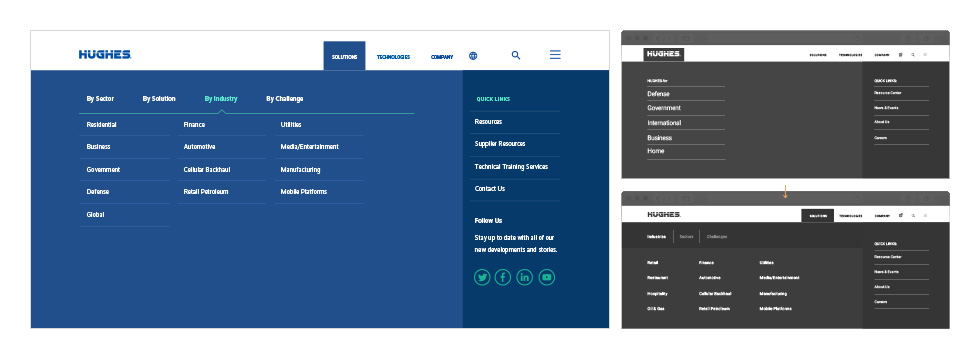The height and width of the screenshot is (360, 980).
Task: Open Automotive link in blue menu
Action: 199,147
